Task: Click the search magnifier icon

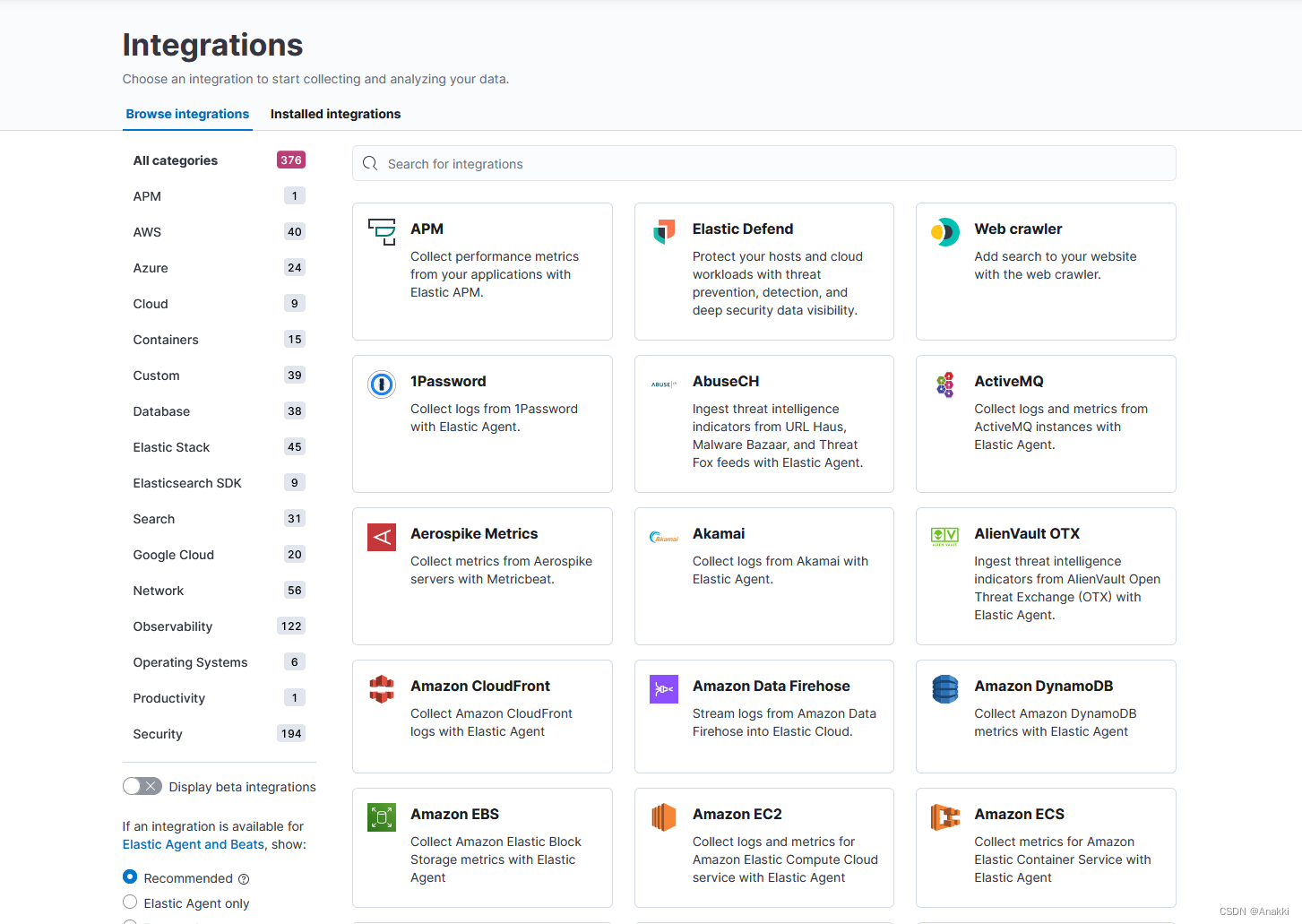Action: click(x=370, y=164)
